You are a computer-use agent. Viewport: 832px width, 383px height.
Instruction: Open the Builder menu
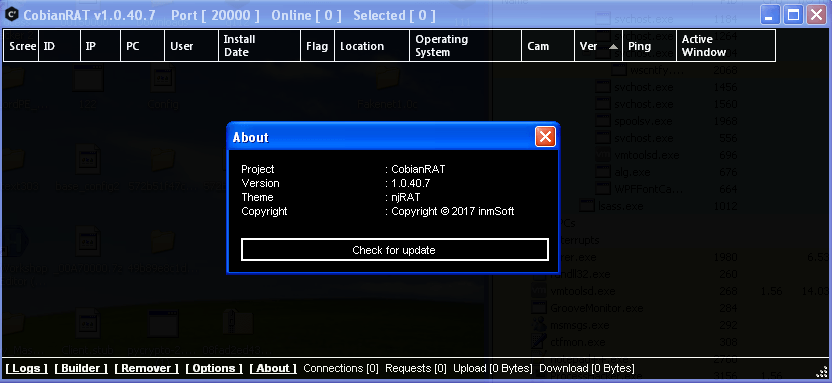pyautogui.click(x=81, y=368)
